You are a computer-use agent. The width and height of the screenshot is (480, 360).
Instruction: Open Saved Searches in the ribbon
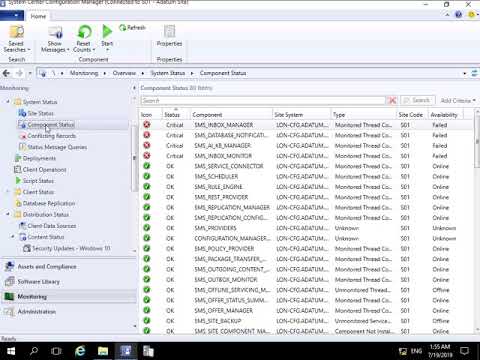click(x=16, y=39)
